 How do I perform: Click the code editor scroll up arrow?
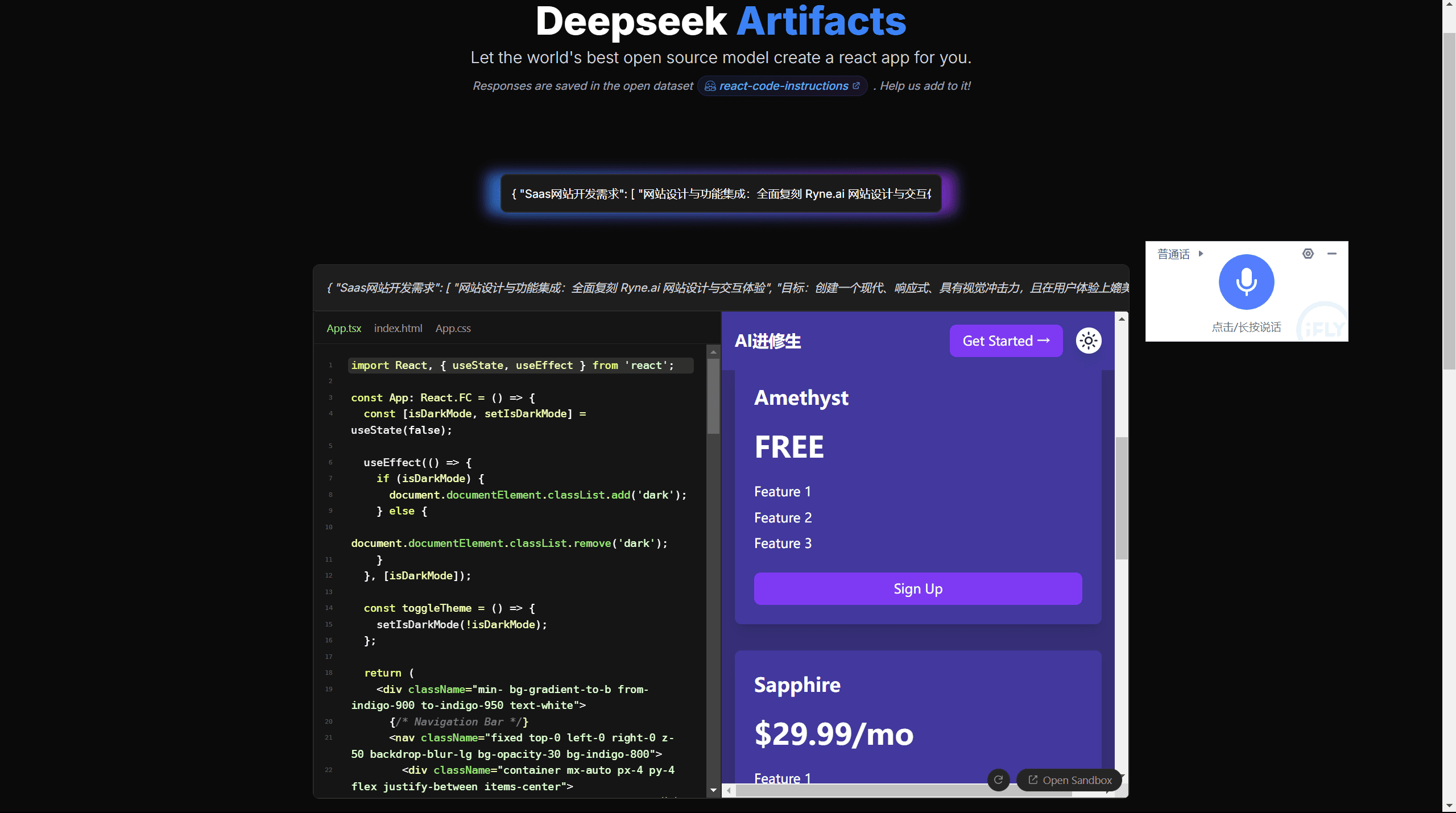(713, 352)
